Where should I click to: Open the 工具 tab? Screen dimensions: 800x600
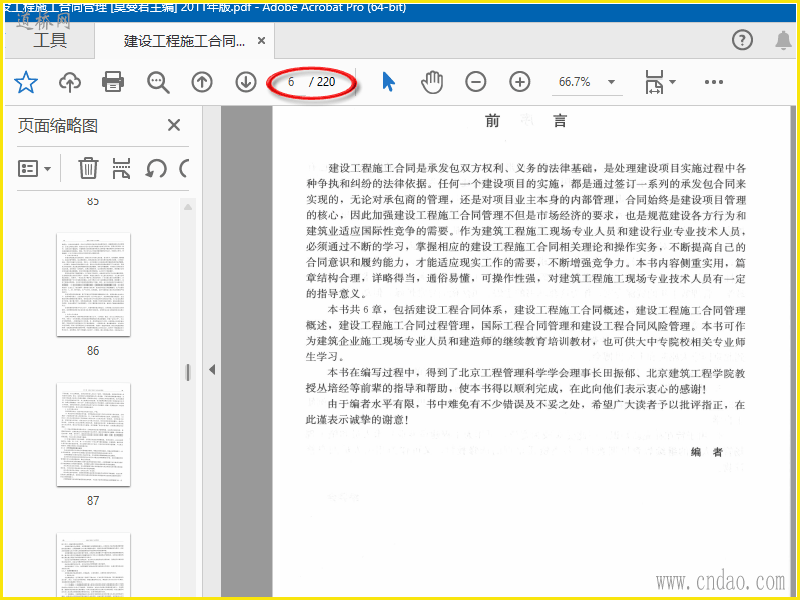point(50,40)
